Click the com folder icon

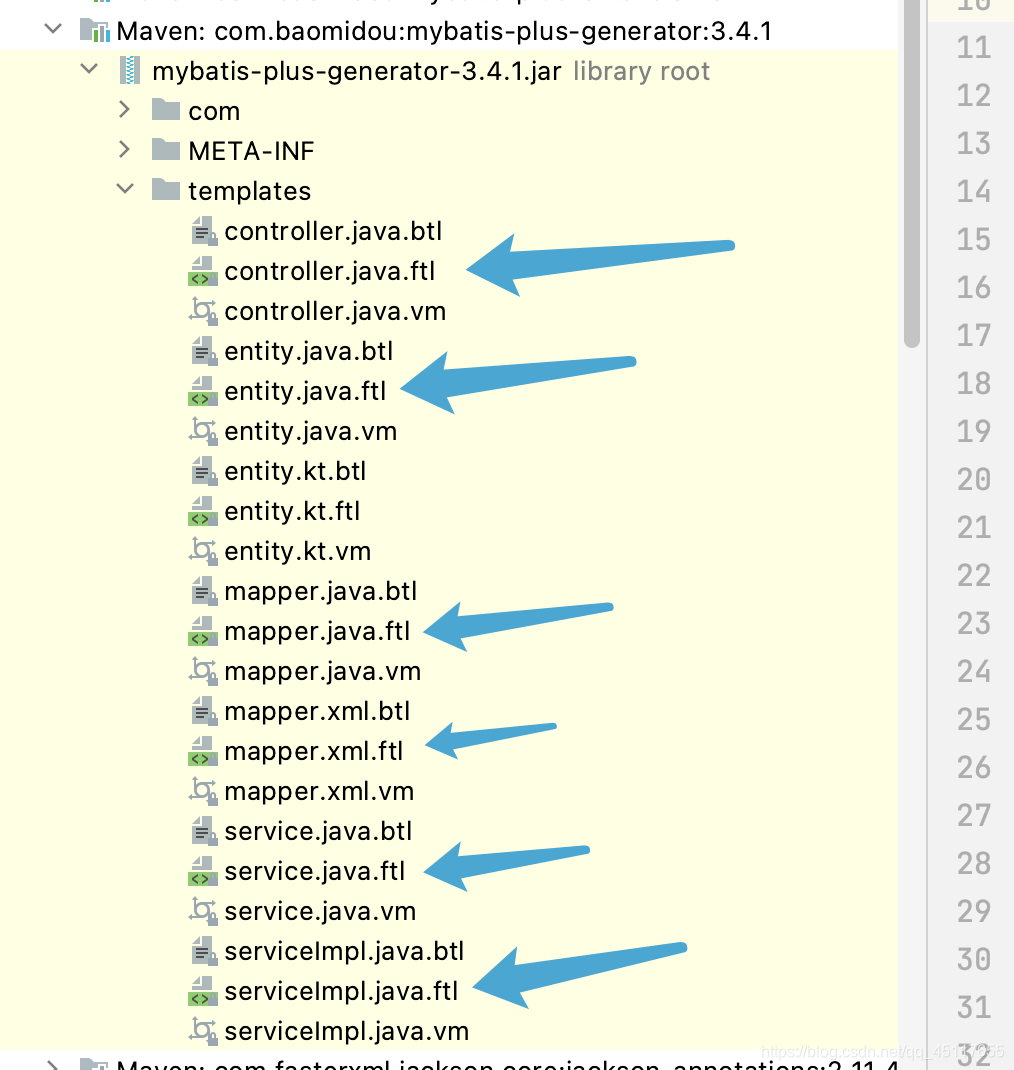(166, 109)
